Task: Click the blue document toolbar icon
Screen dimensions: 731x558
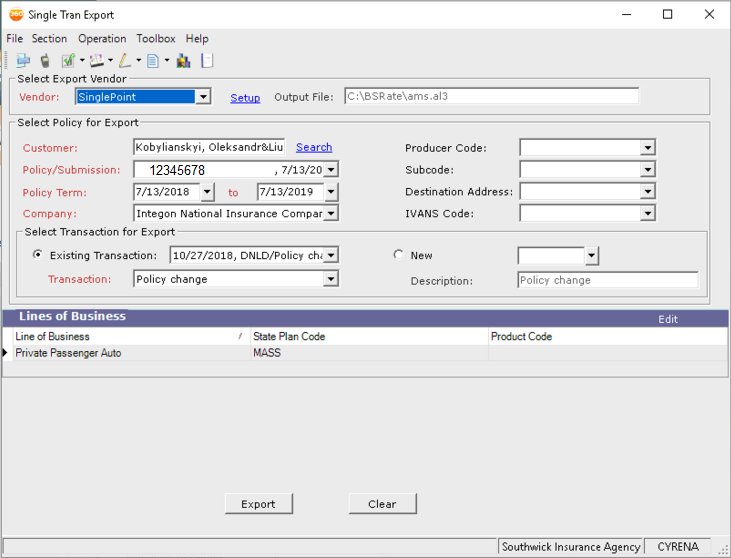Action: 153,61
